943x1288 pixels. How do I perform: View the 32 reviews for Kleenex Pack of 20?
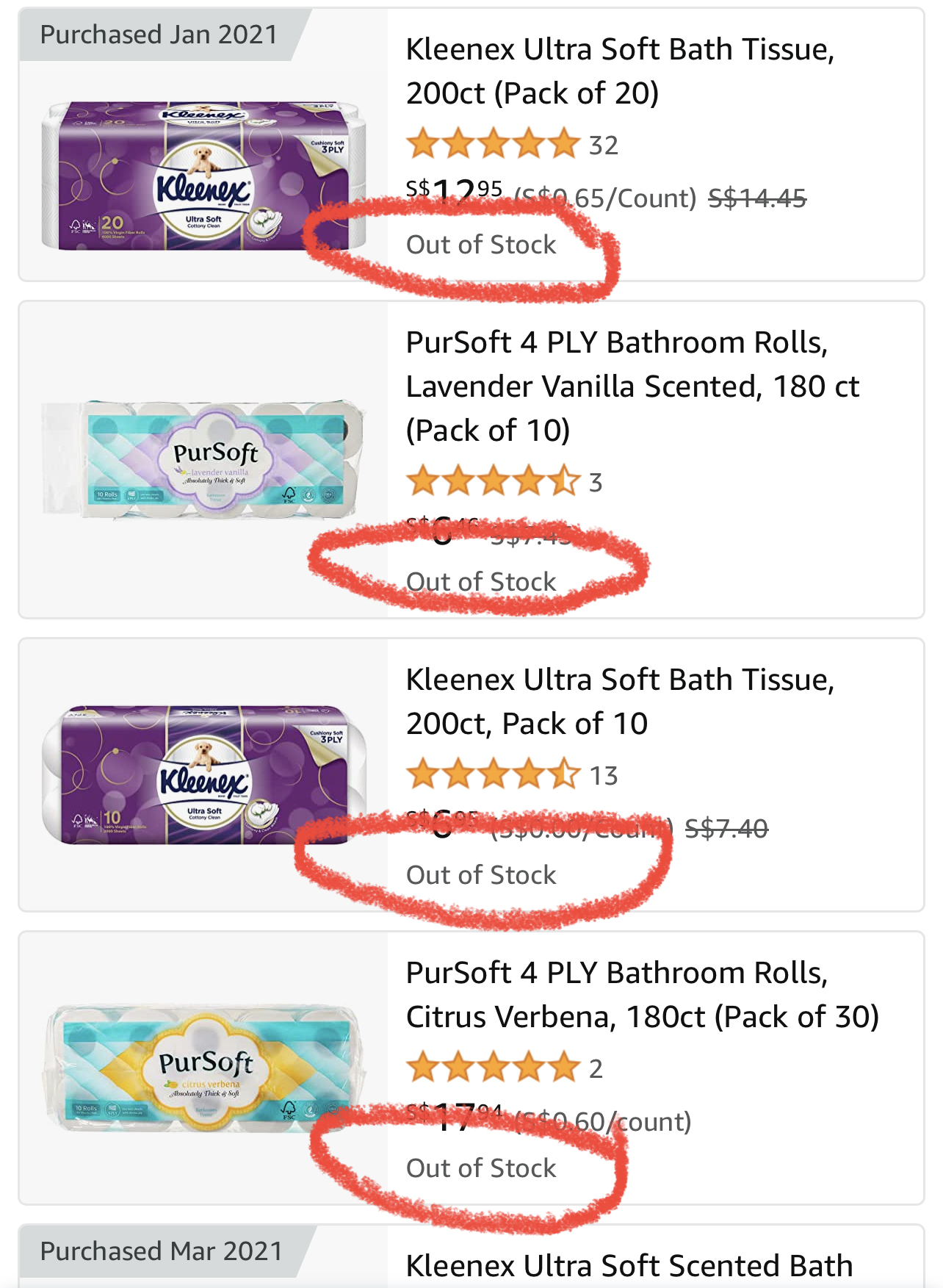point(604,145)
